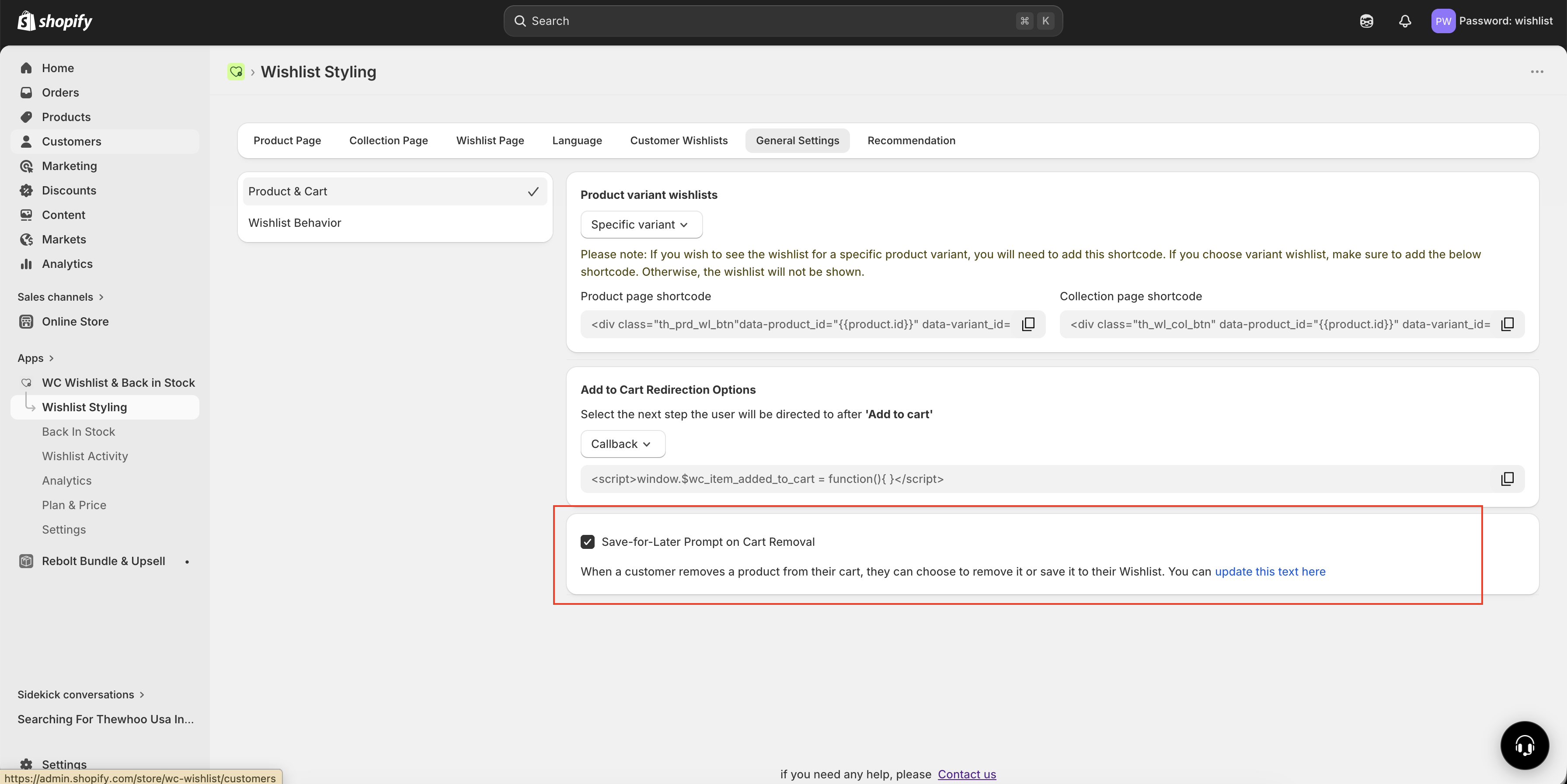Click the Shopify logo

click(55, 21)
